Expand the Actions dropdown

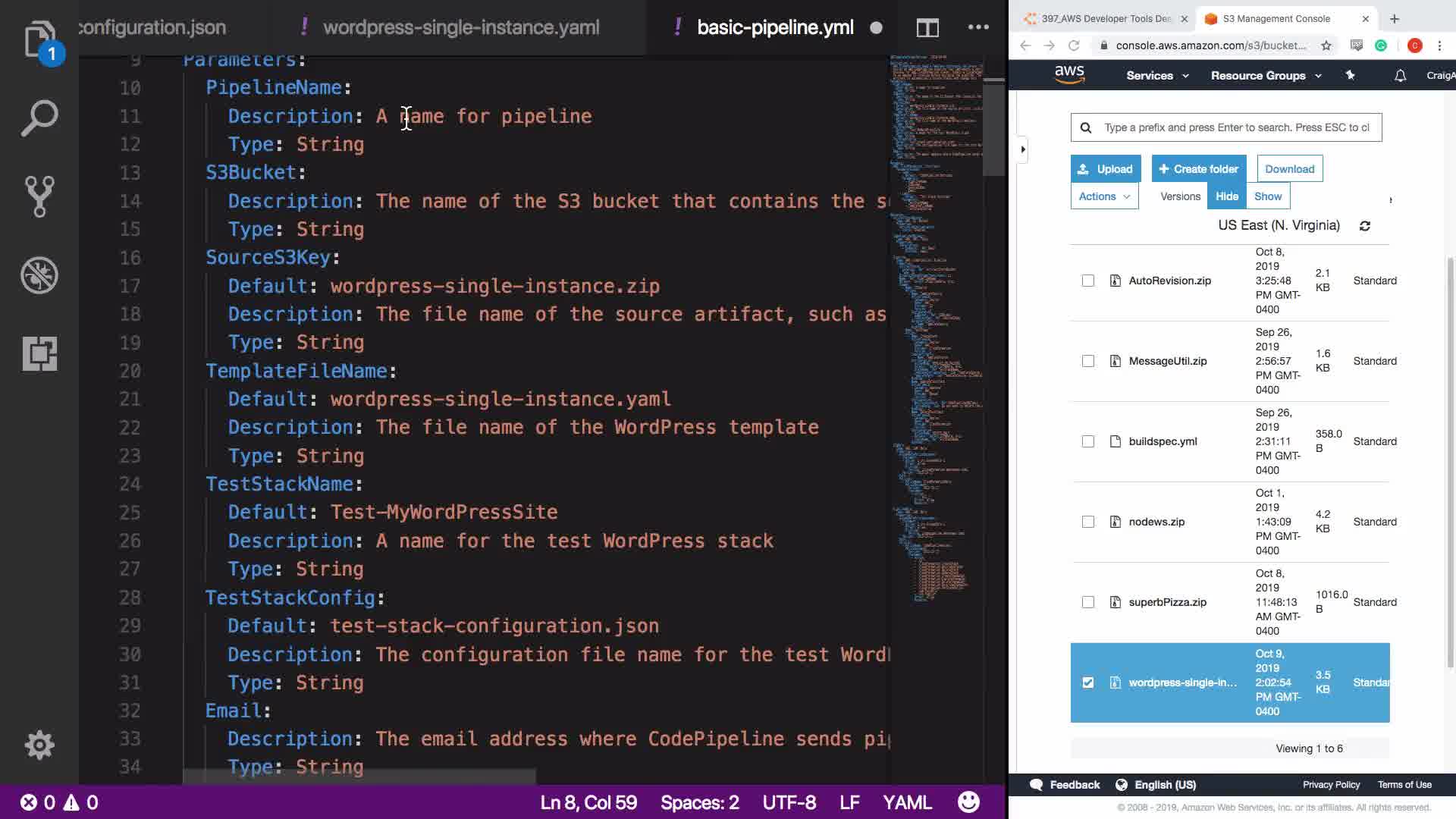pyautogui.click(x=1104, y=196)
